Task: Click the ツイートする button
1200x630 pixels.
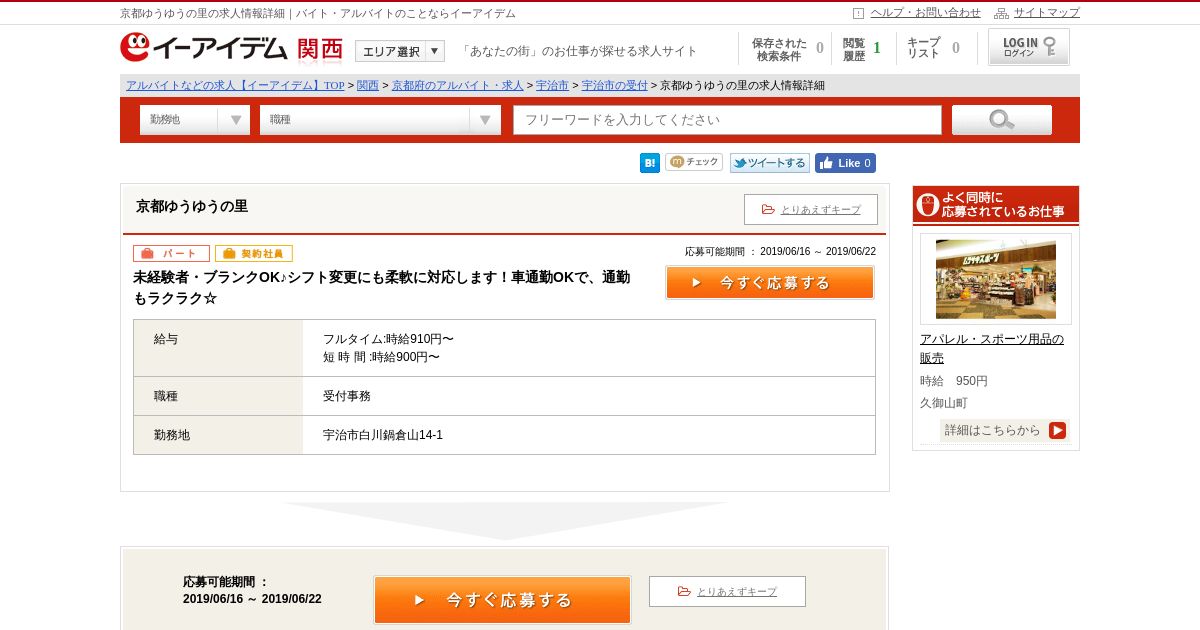Action: [x=770, y=163]
